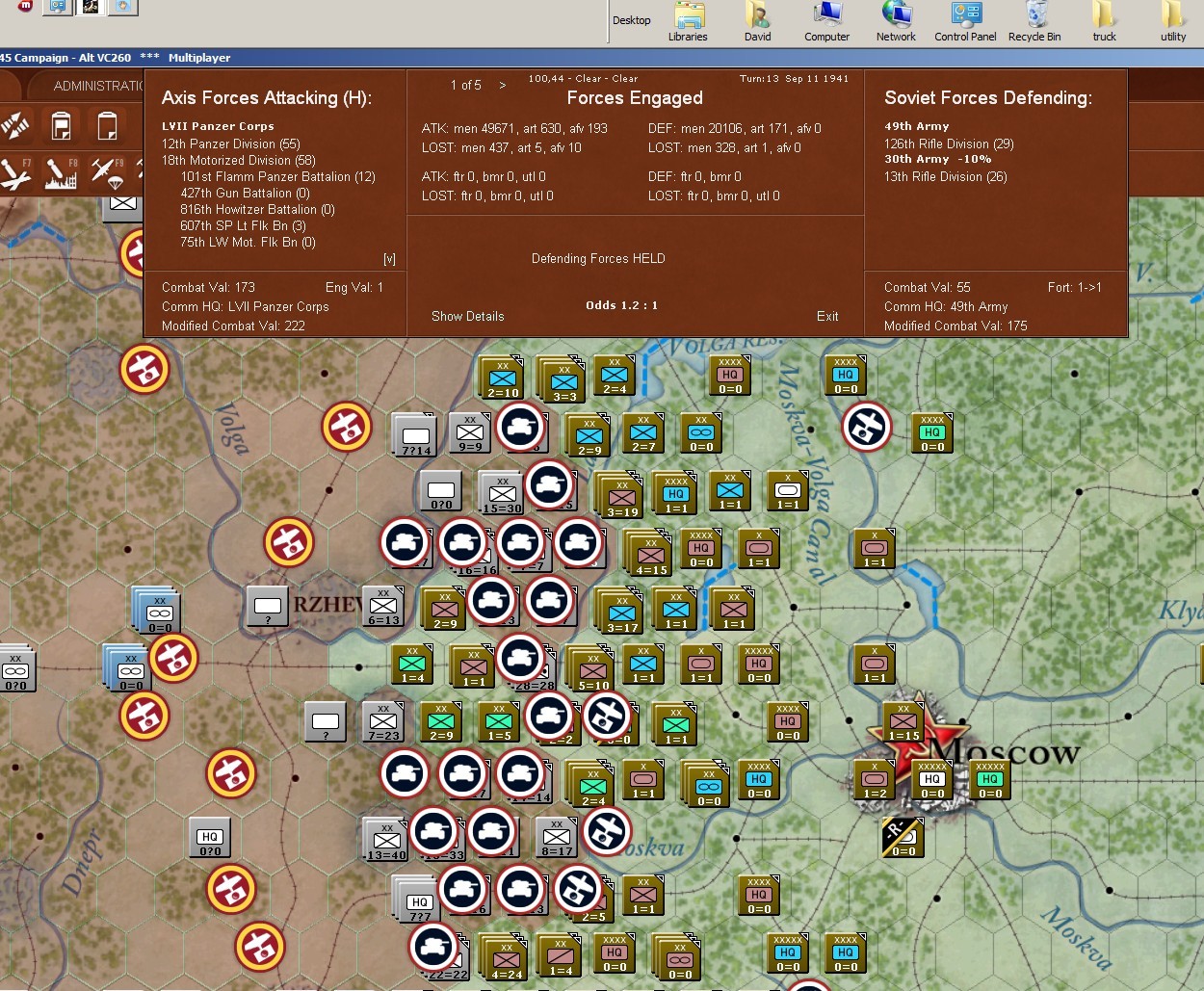1204x991 pixels.
Task: Select the green Soviet unit labeled 1=4 near Rzhev
Action: tap(411, 664)
